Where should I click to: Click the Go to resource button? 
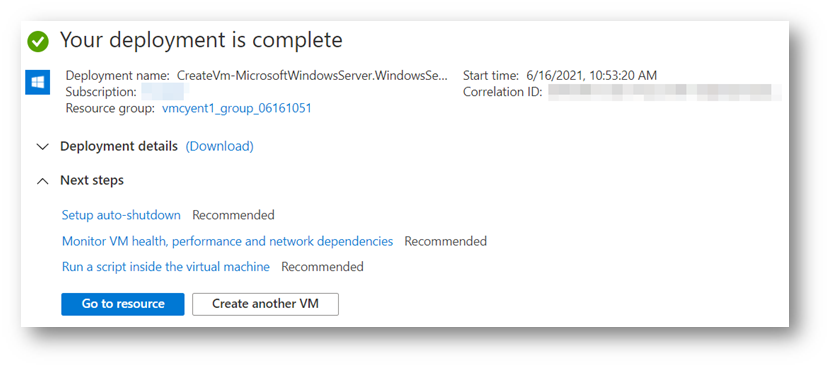point(123,304)
